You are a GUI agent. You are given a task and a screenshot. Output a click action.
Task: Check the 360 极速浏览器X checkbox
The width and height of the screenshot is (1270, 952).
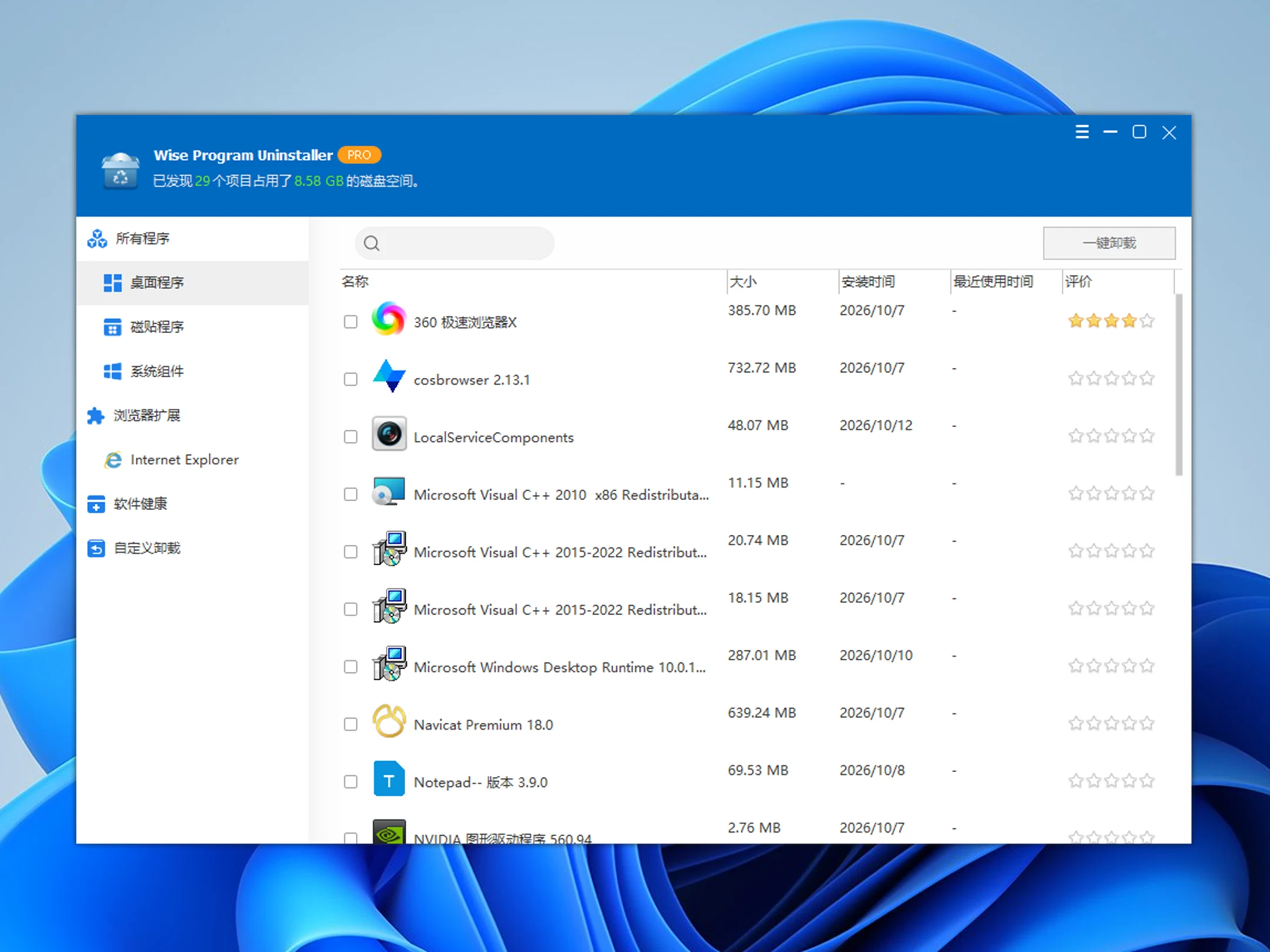tap(350, 322)
